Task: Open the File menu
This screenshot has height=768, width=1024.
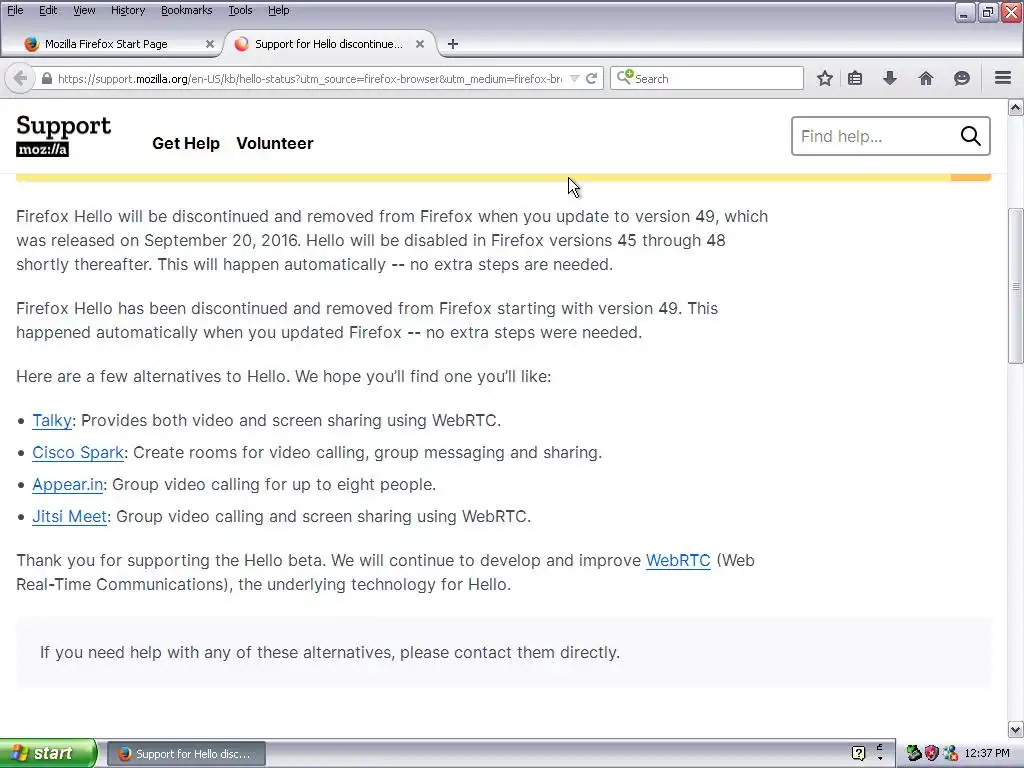Action: click(x=15, y=10)
